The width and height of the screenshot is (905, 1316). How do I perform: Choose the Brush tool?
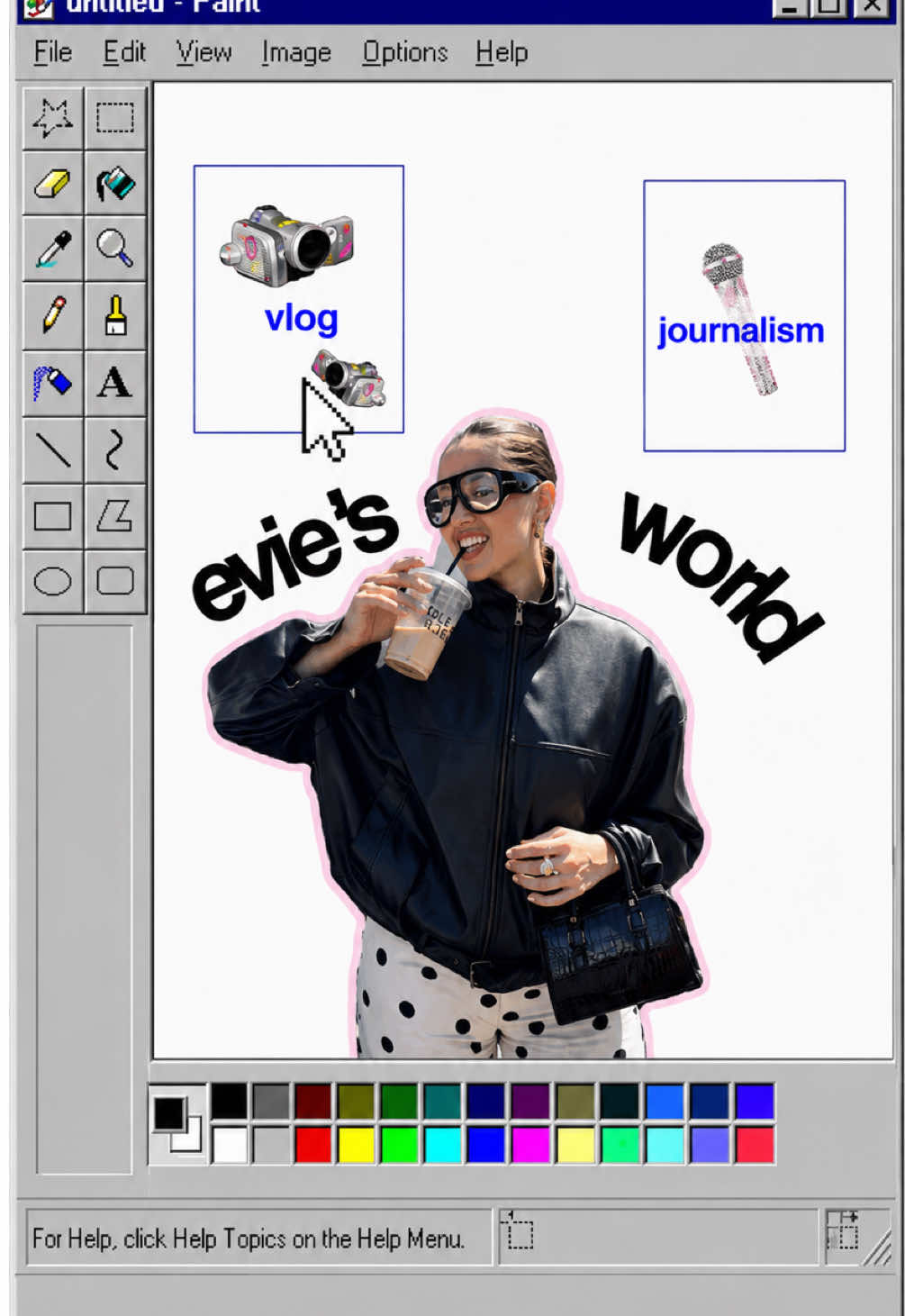click(x=115, y=315)
